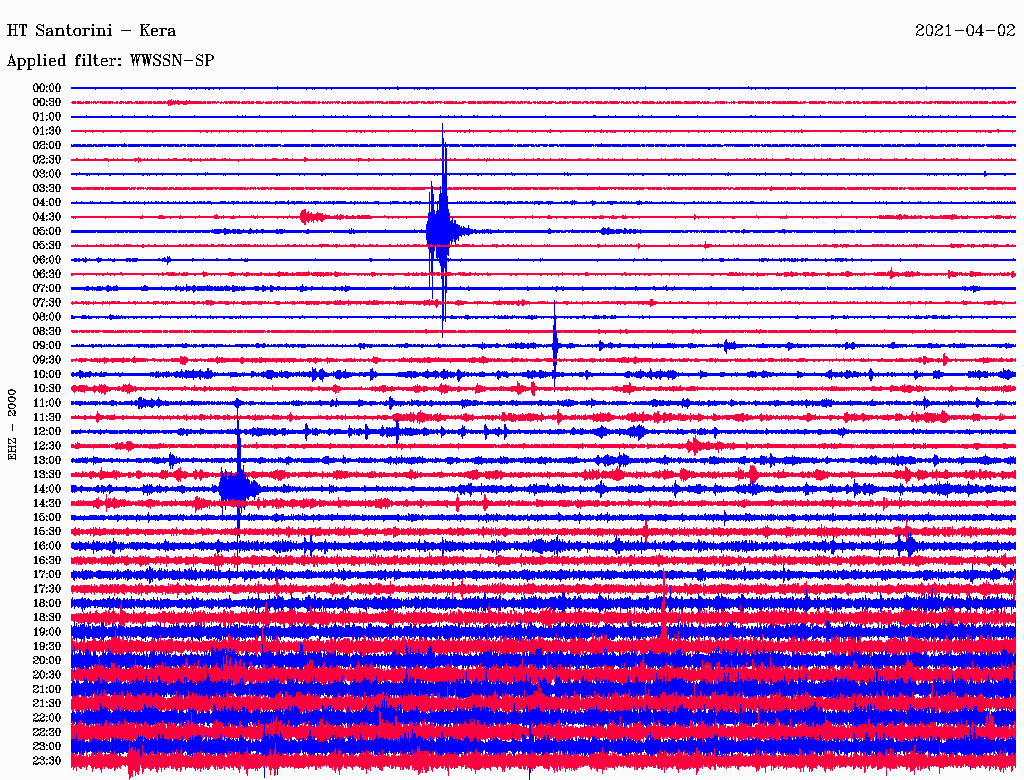Screen dimensions: 1024x780
Task: Click the '14:30' time label
Action: [x=46, y=503]
